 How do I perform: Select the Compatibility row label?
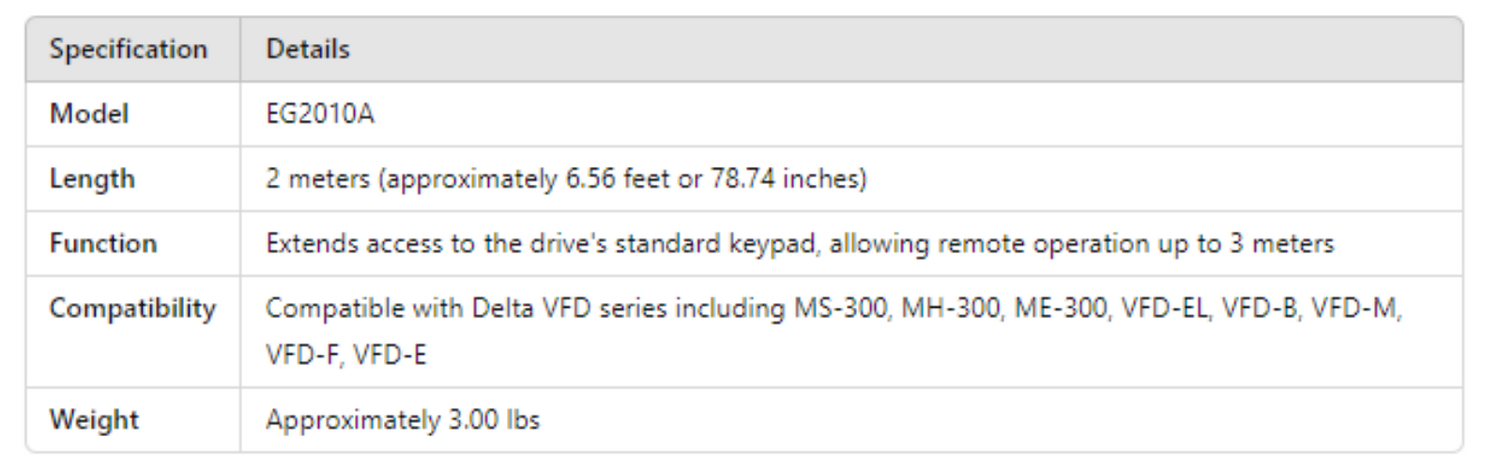point(133,309)
